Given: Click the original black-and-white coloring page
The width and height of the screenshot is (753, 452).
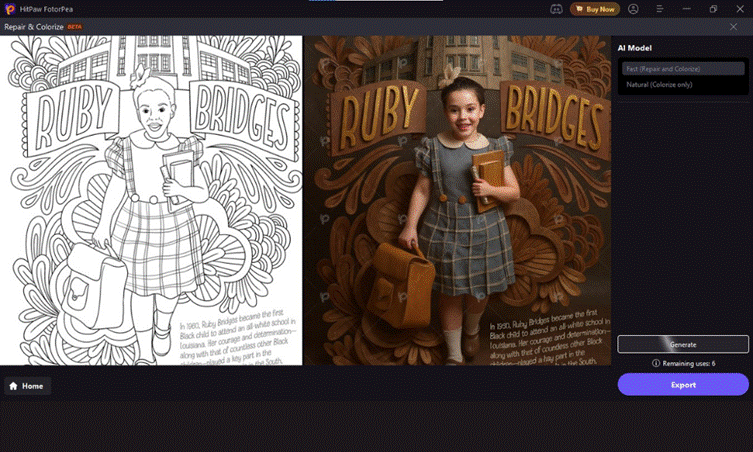Looking at the screenshot, I should tap(151, 200).
